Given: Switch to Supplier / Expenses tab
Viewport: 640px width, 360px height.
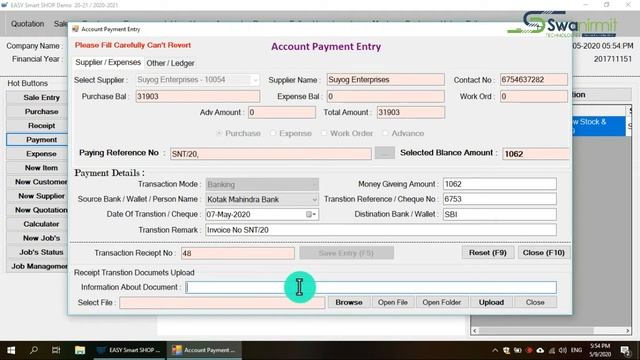Looking at the screenshot, I should (x=108, y=62).
